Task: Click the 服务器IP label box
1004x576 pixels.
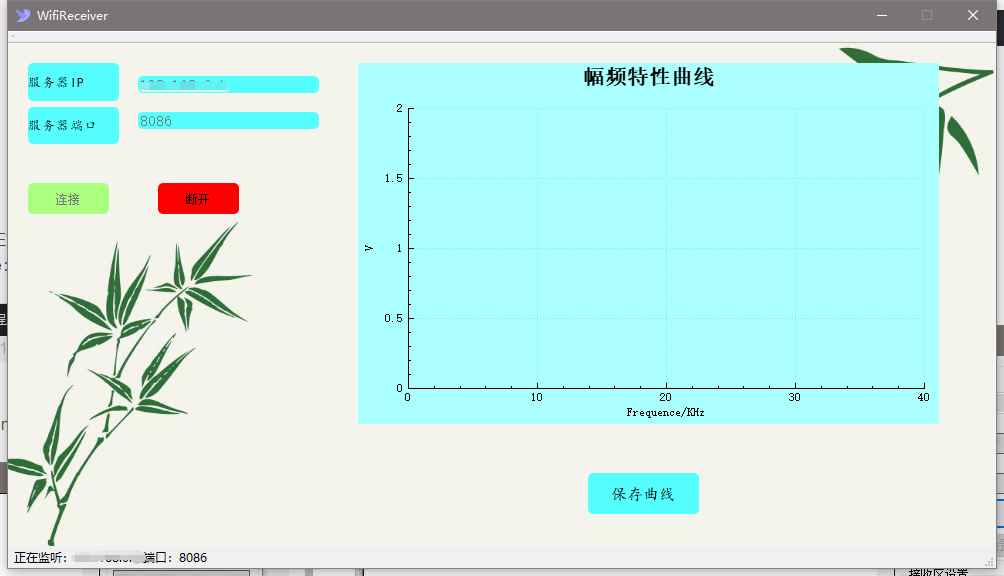Action: (x=73, y=81)
